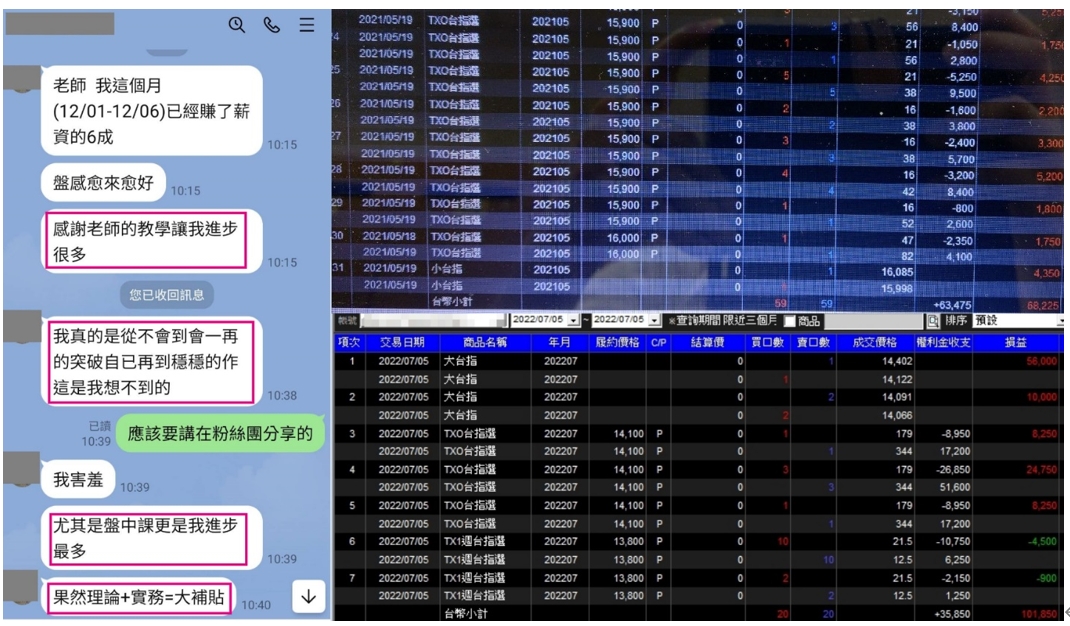Open the end date 2022/07/05 dropdown
The image size is (1070, 626).
tap(653, 321)
